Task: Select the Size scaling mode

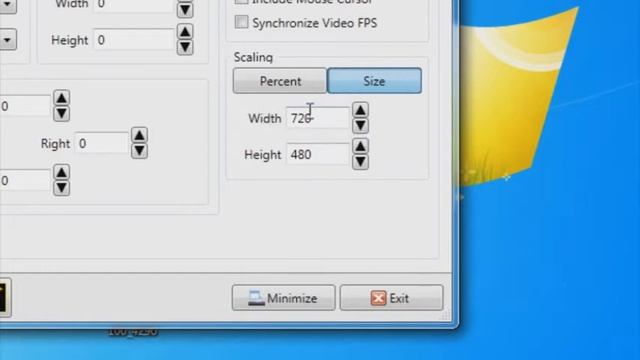Action: pos(374,81)
